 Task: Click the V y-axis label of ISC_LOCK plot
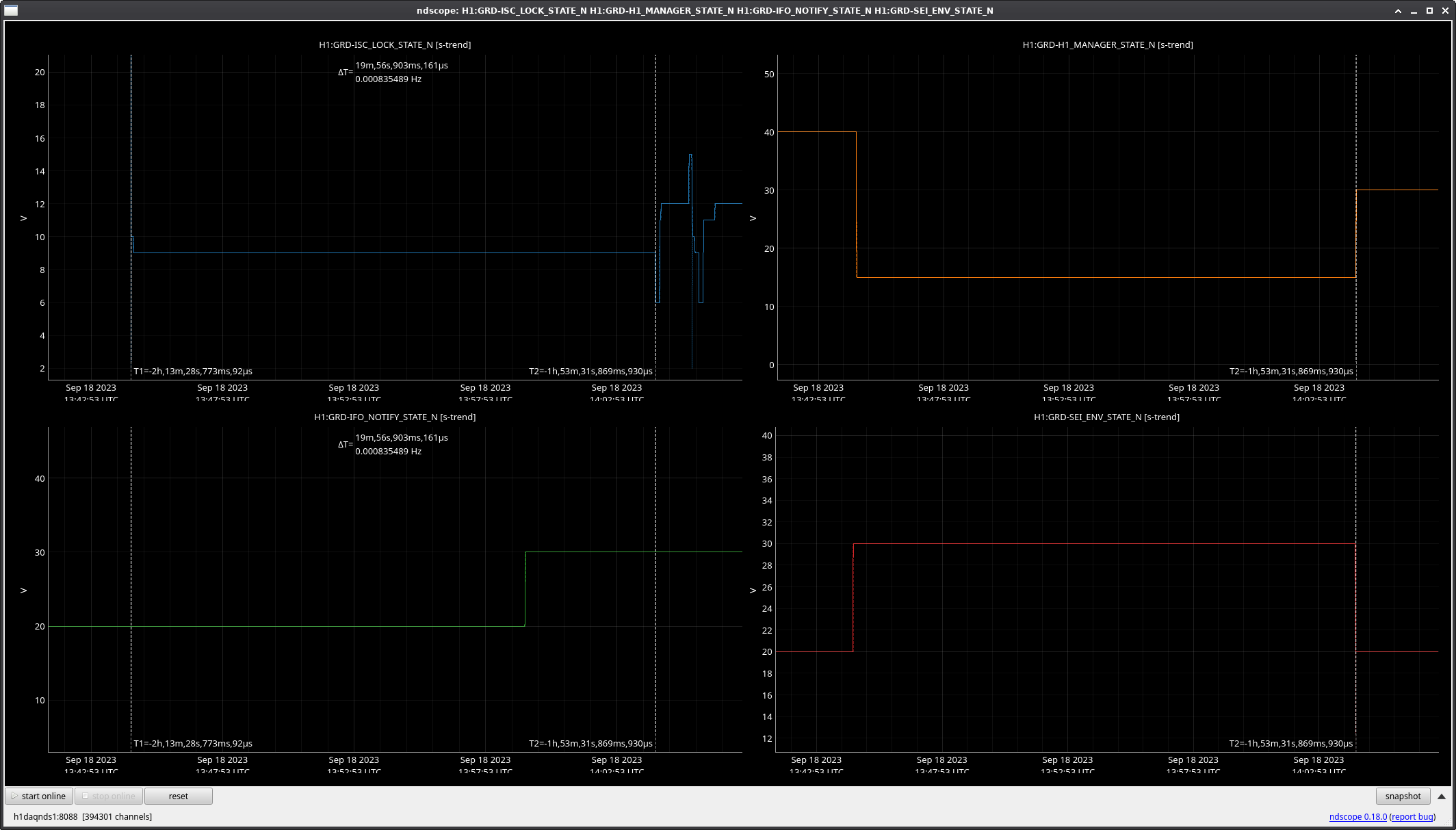(x=23, y=218)
